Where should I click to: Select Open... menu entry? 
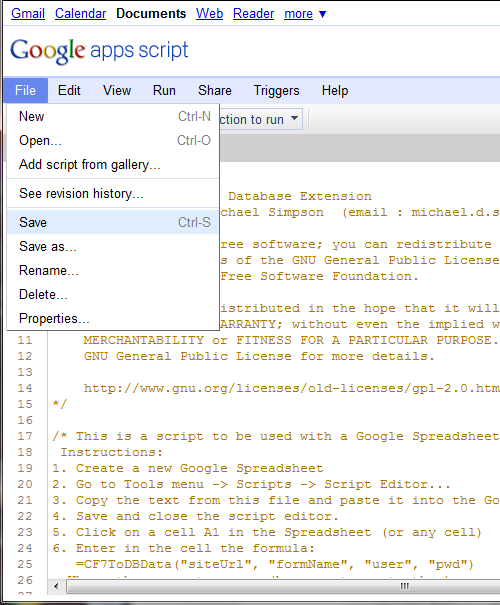(113, 140)
